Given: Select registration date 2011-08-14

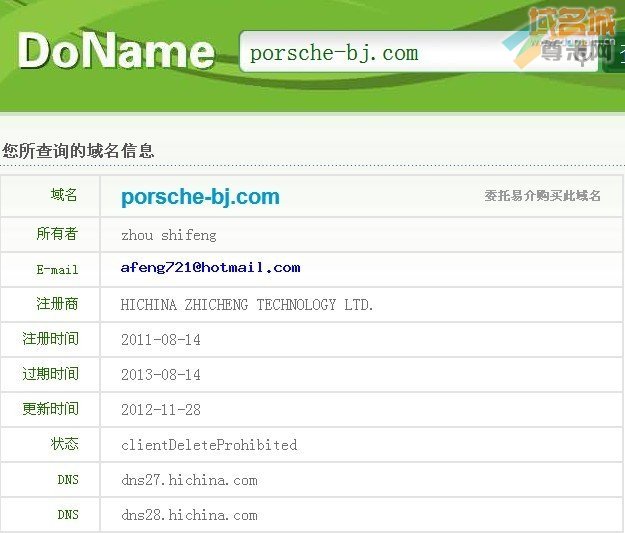Looking at the screenshot, I should (161, 340).
